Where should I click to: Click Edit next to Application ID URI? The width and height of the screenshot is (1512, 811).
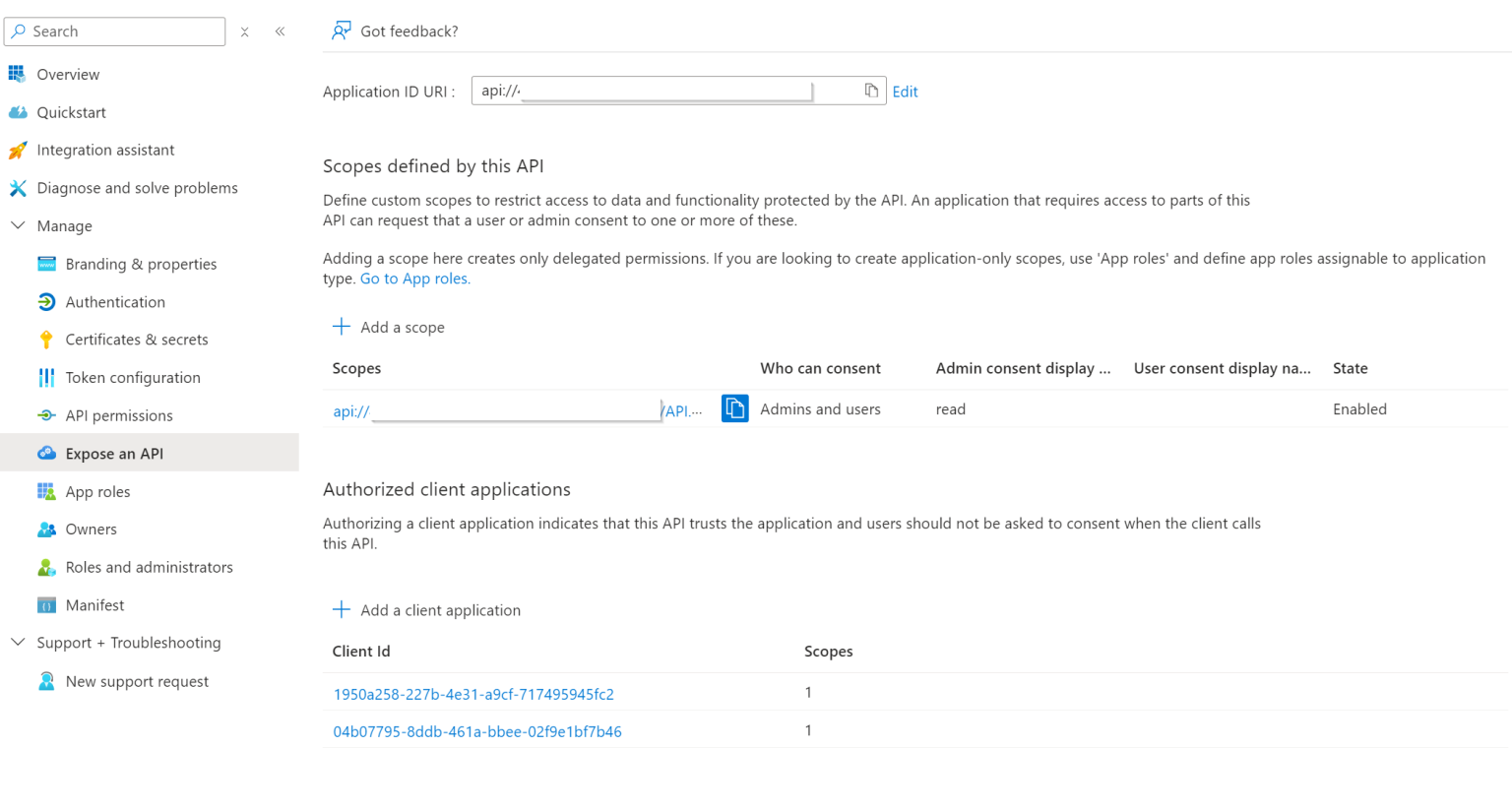click(x=905, y=91)
